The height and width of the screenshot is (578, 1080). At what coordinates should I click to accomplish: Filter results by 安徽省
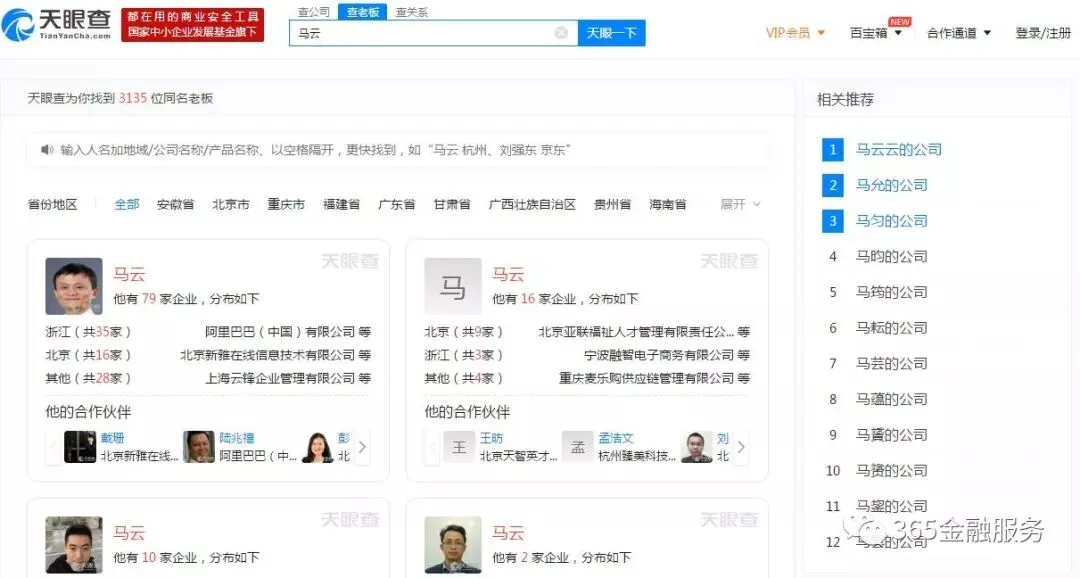pos(175,204)
